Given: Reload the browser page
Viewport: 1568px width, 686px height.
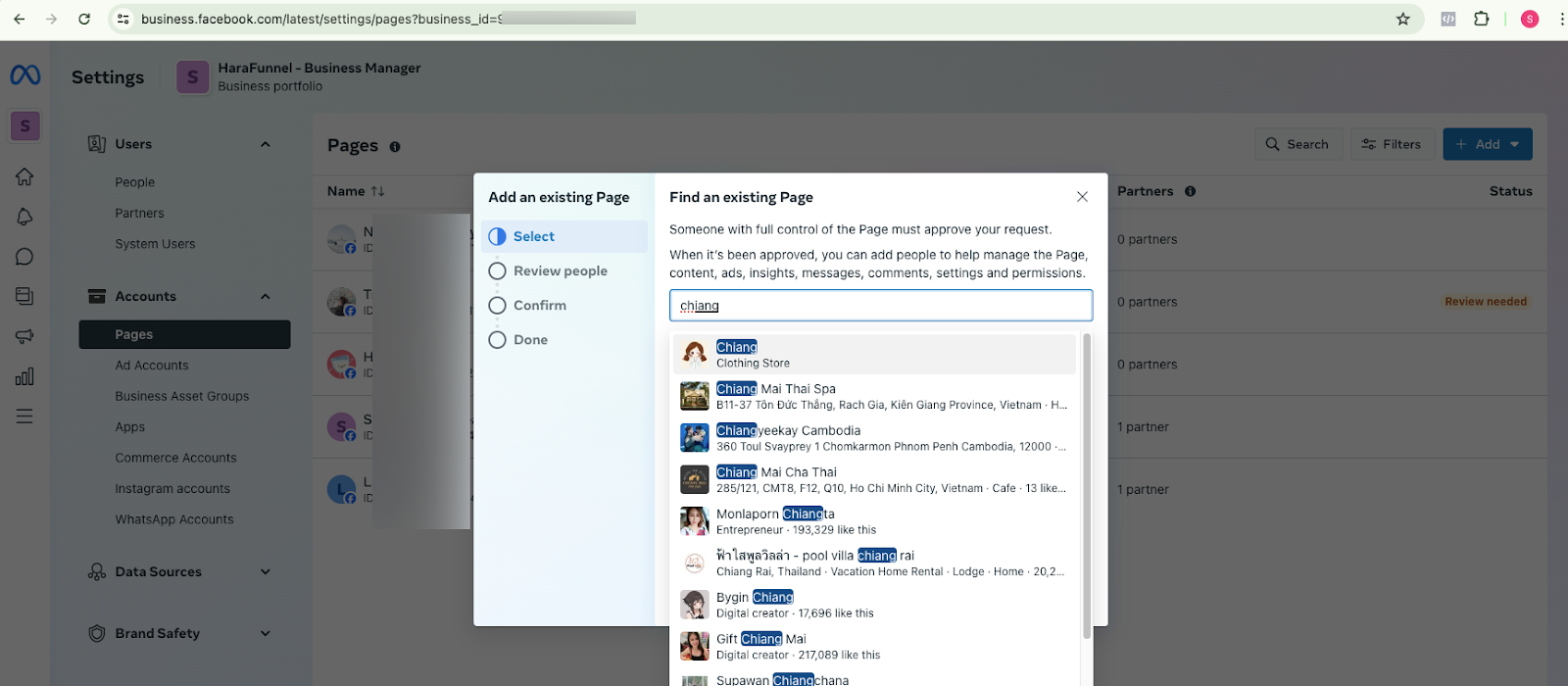Looking at the screenshot, I should pyautogui.click(x=84, y=19).
